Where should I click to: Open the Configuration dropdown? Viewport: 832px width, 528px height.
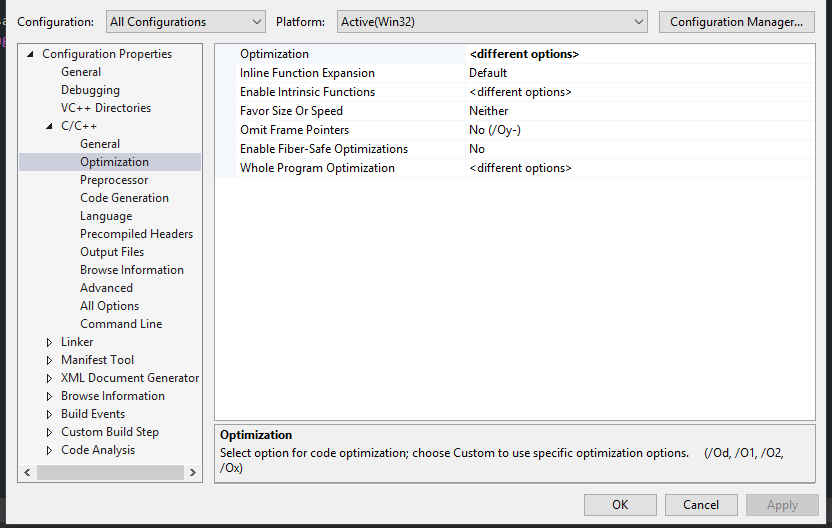coord(185,21)
